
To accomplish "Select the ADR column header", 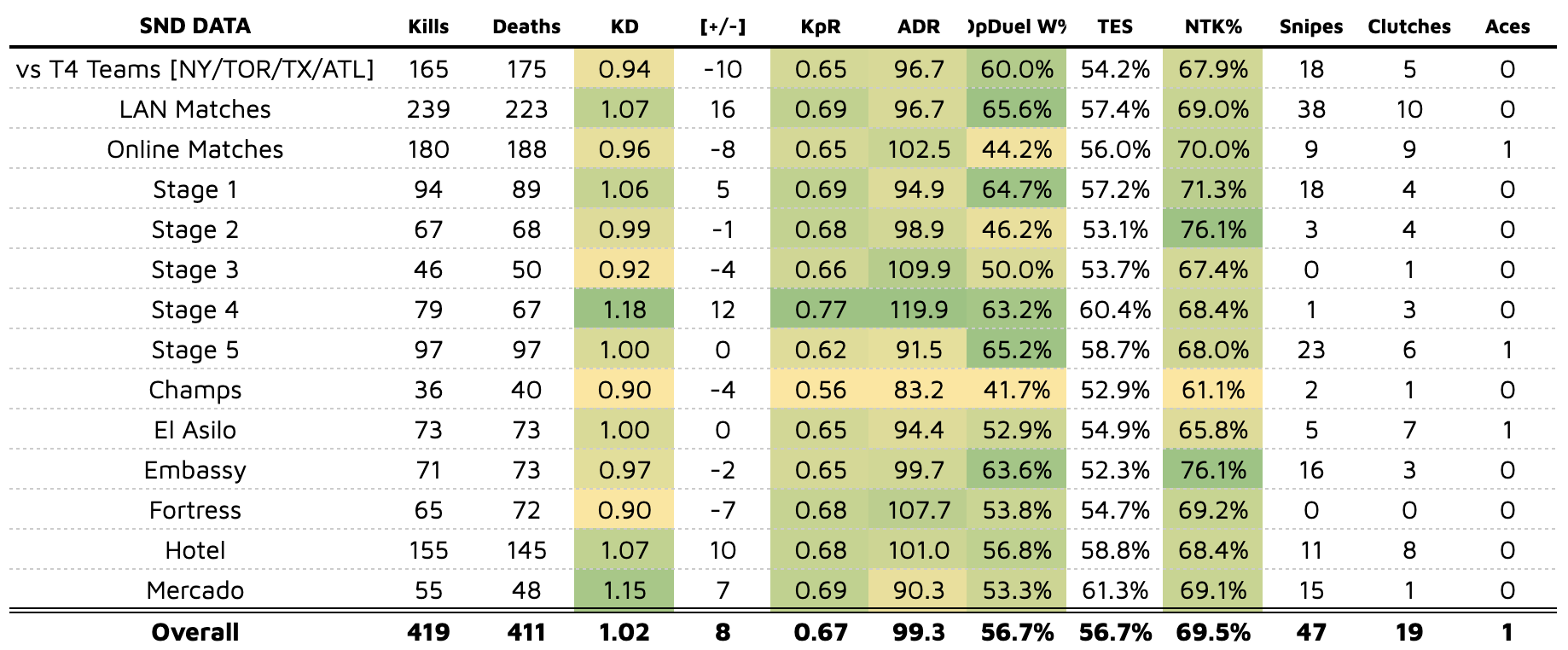I will pos(919,26).
